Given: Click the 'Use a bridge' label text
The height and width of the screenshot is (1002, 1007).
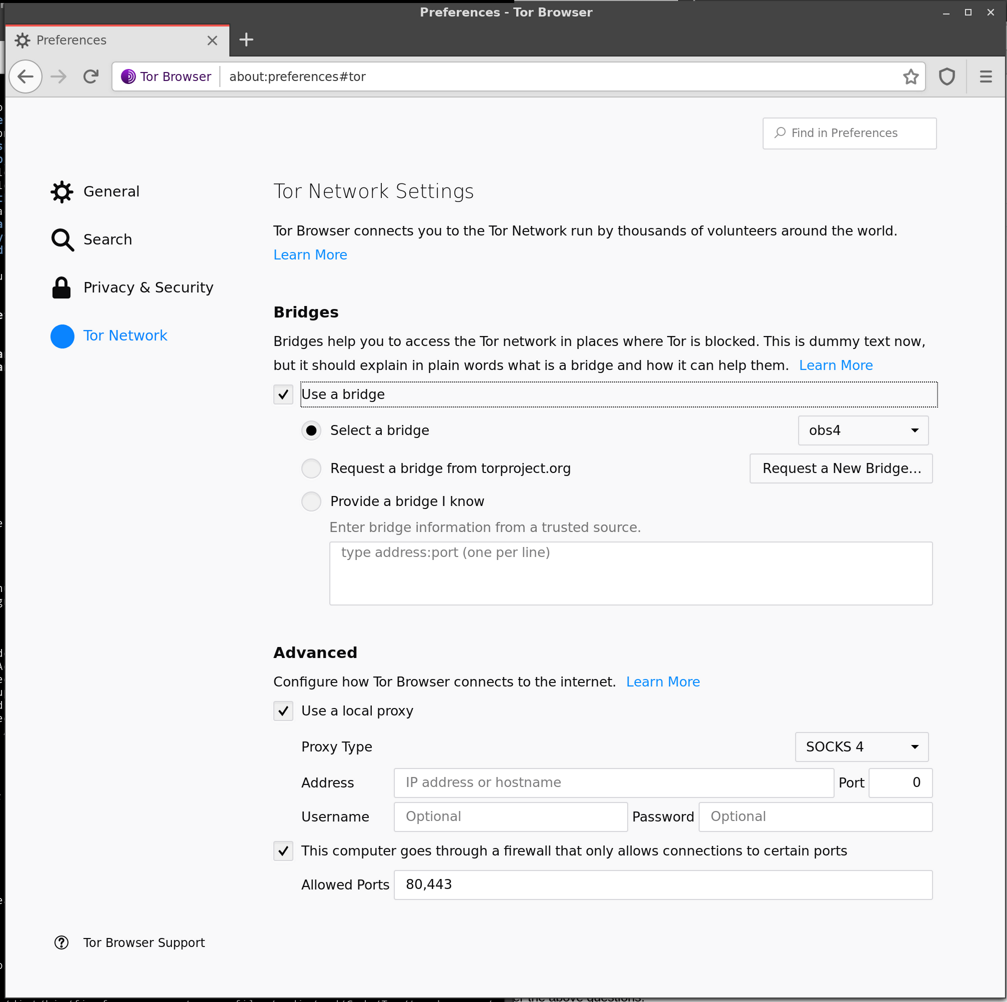Looking at the screenshot, I should (343, 394).
